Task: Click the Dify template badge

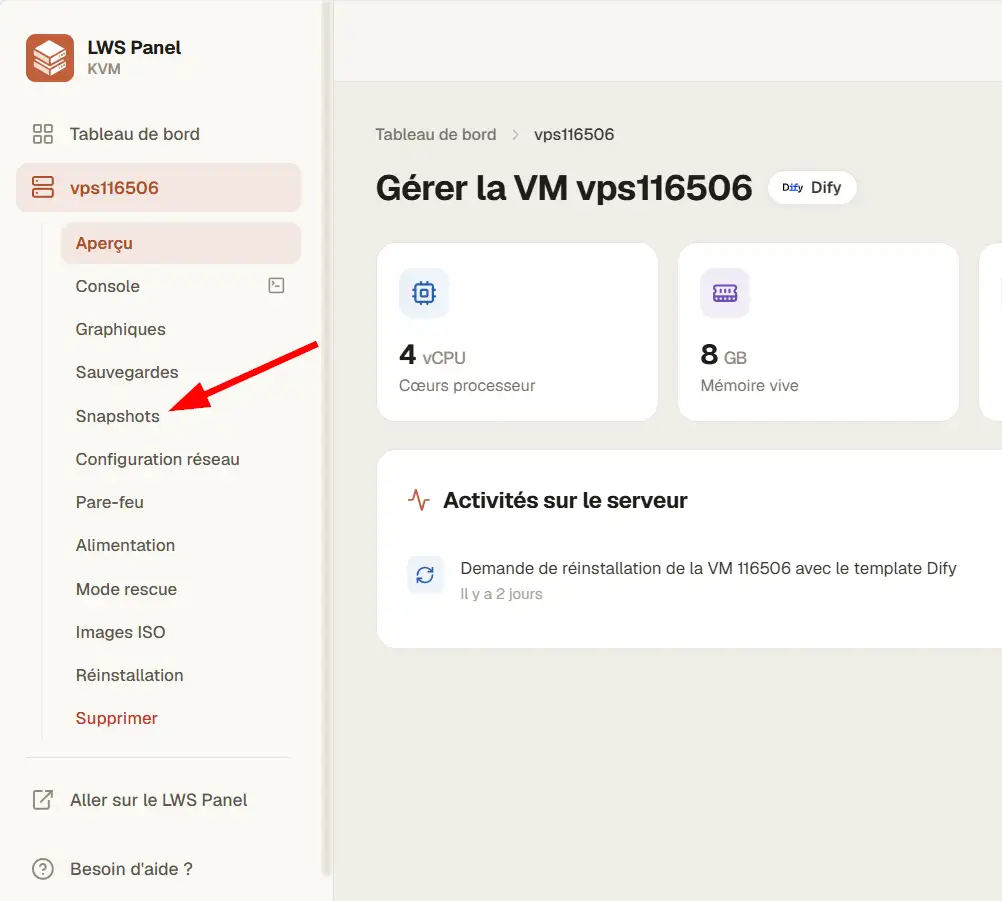Action: [x=812, y=187]
